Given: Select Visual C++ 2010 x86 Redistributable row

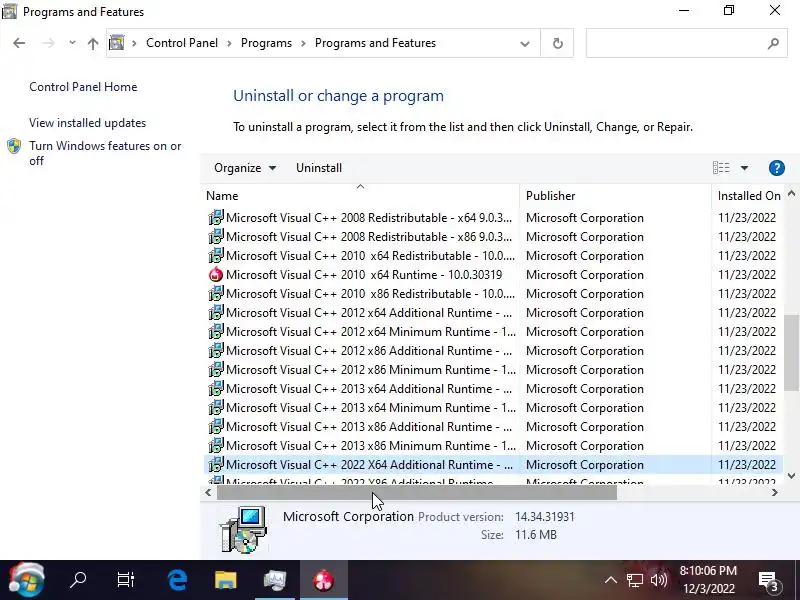Looking at the screenshot, I should click(x=493, y=294).
